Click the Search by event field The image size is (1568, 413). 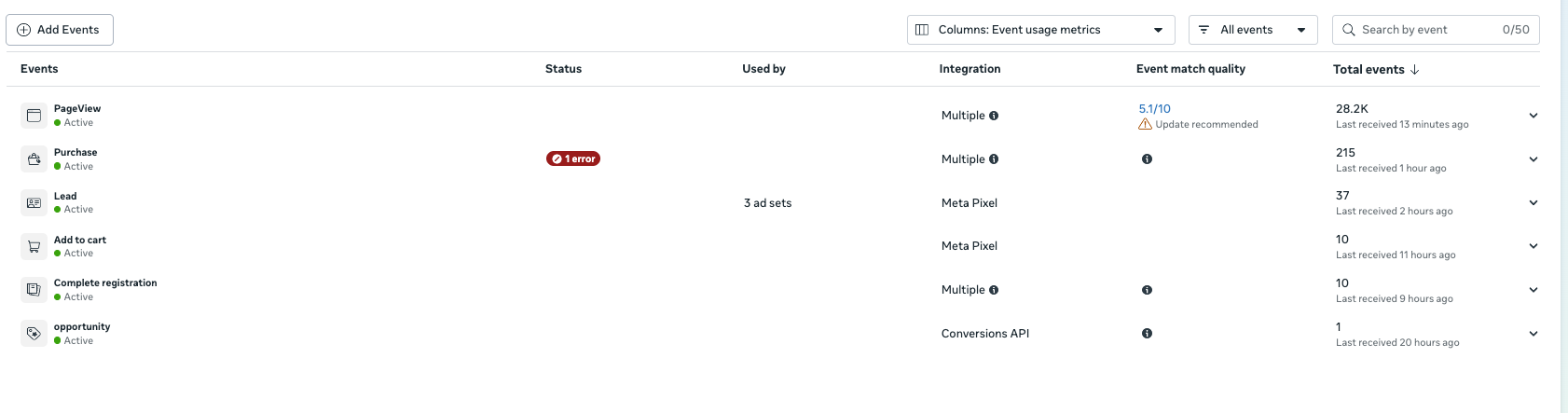1426,30
